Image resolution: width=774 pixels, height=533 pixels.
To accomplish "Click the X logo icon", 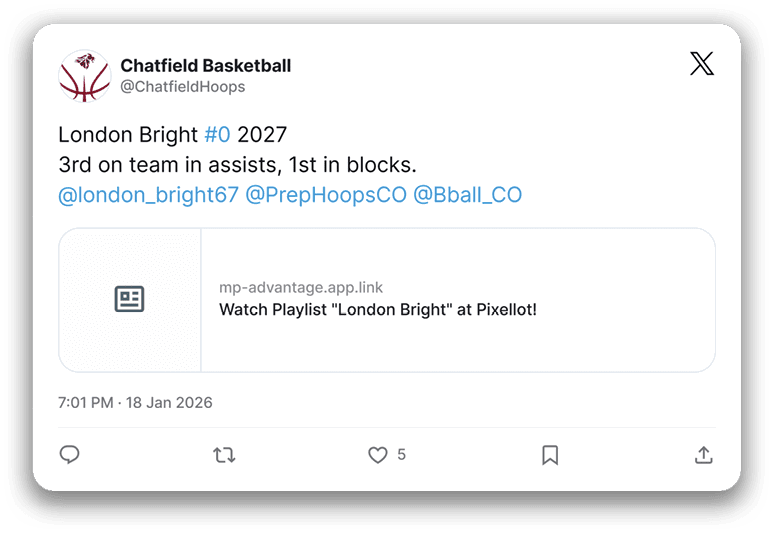I will click(x=702, y=64).
